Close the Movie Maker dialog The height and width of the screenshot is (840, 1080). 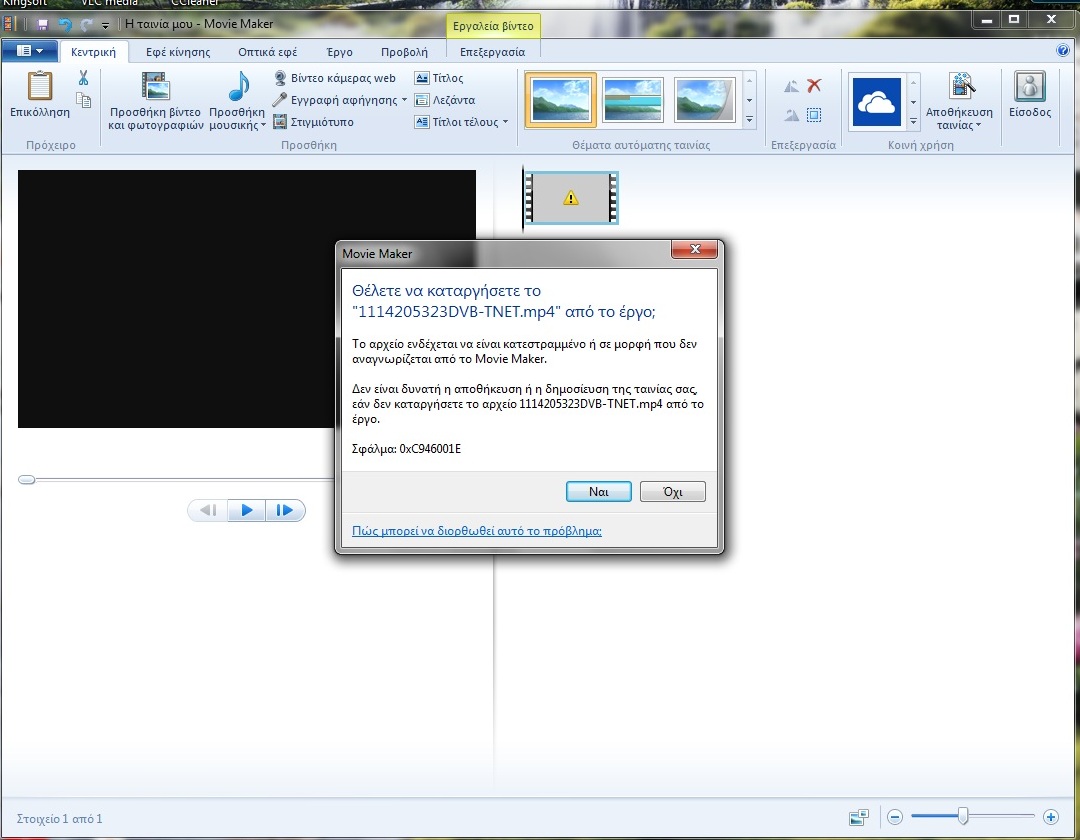click(694, 249)
